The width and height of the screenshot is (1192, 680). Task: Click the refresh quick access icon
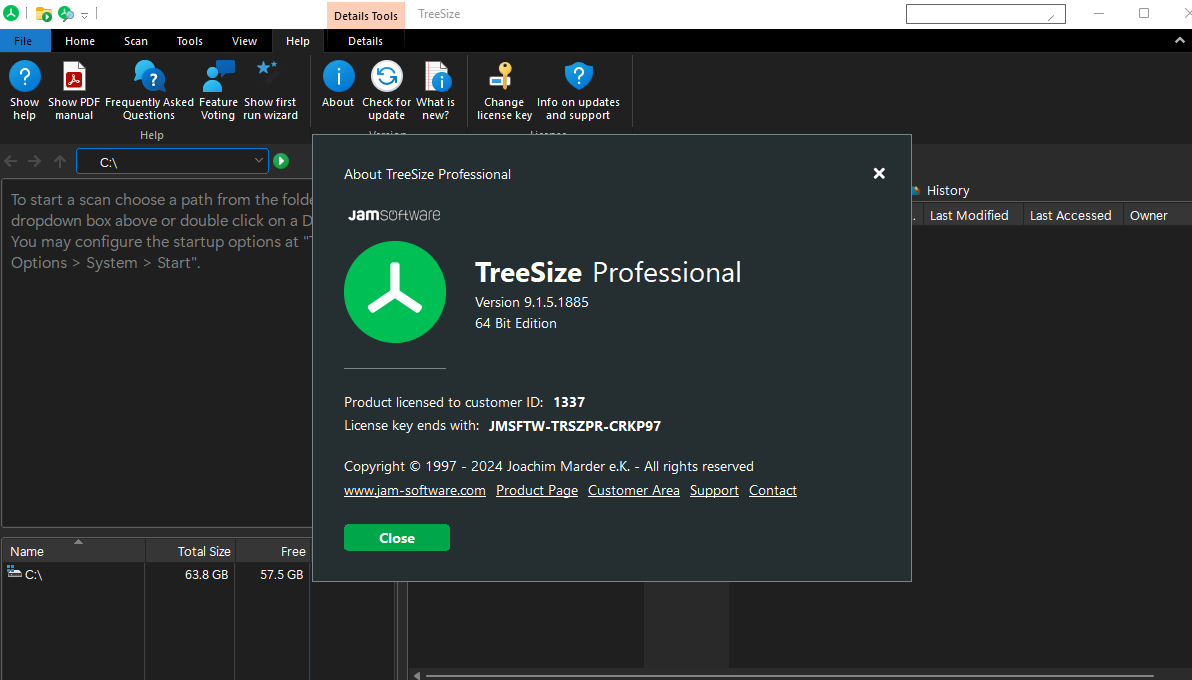point(66,14)
